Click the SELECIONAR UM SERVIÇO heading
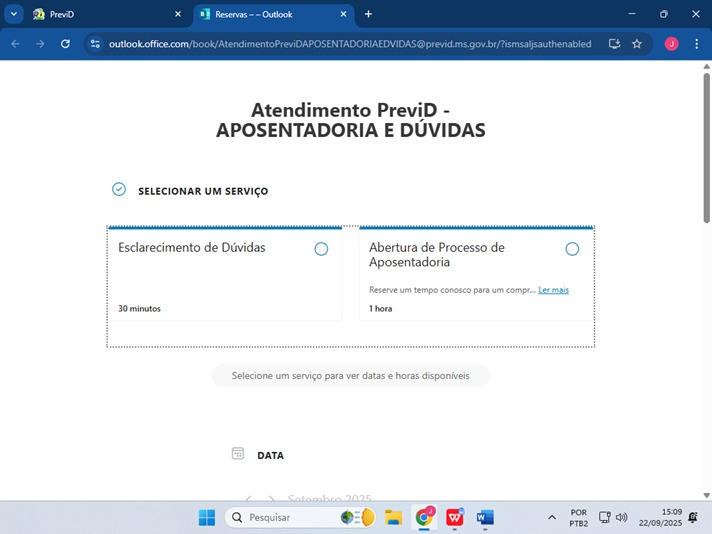The image size is (712, 534). 203,191
